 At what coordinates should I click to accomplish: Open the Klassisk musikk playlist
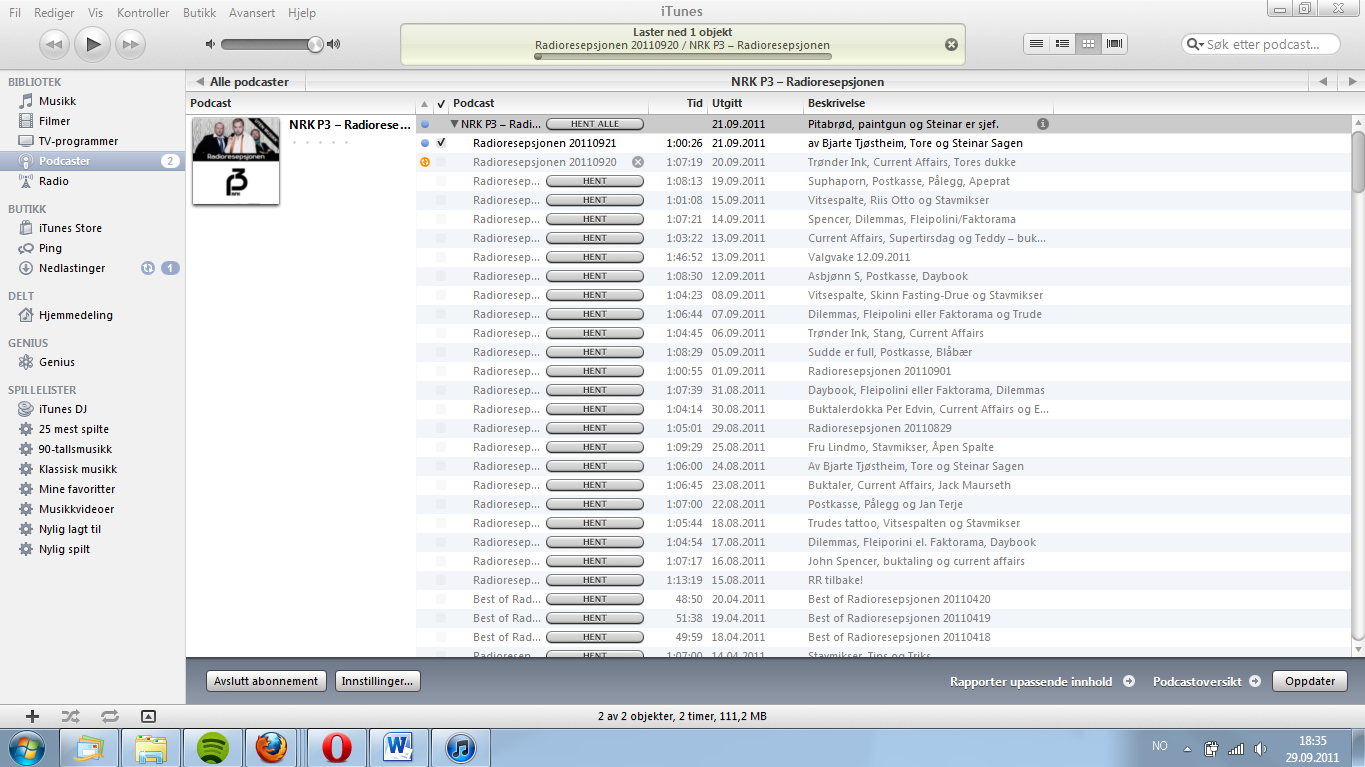click(x=78, y=469)
